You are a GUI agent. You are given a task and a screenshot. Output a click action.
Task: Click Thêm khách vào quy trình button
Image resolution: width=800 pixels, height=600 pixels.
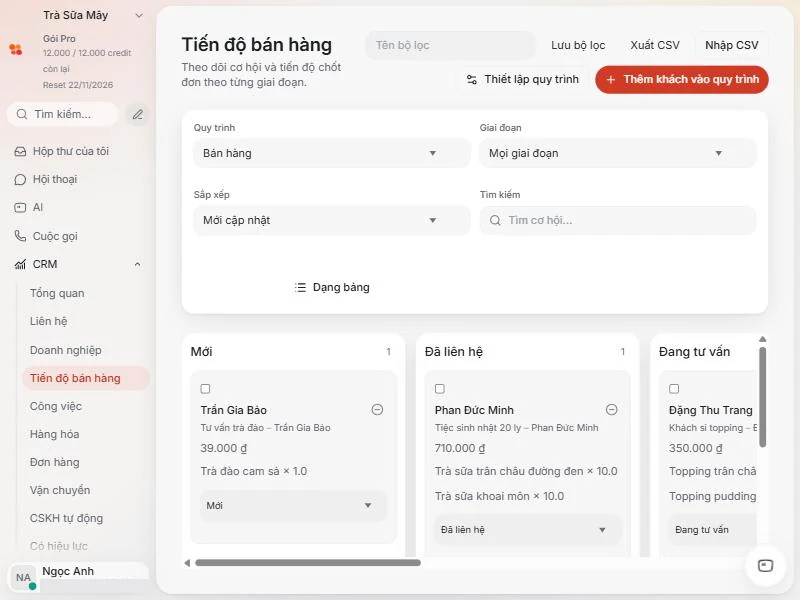point(682,80)
